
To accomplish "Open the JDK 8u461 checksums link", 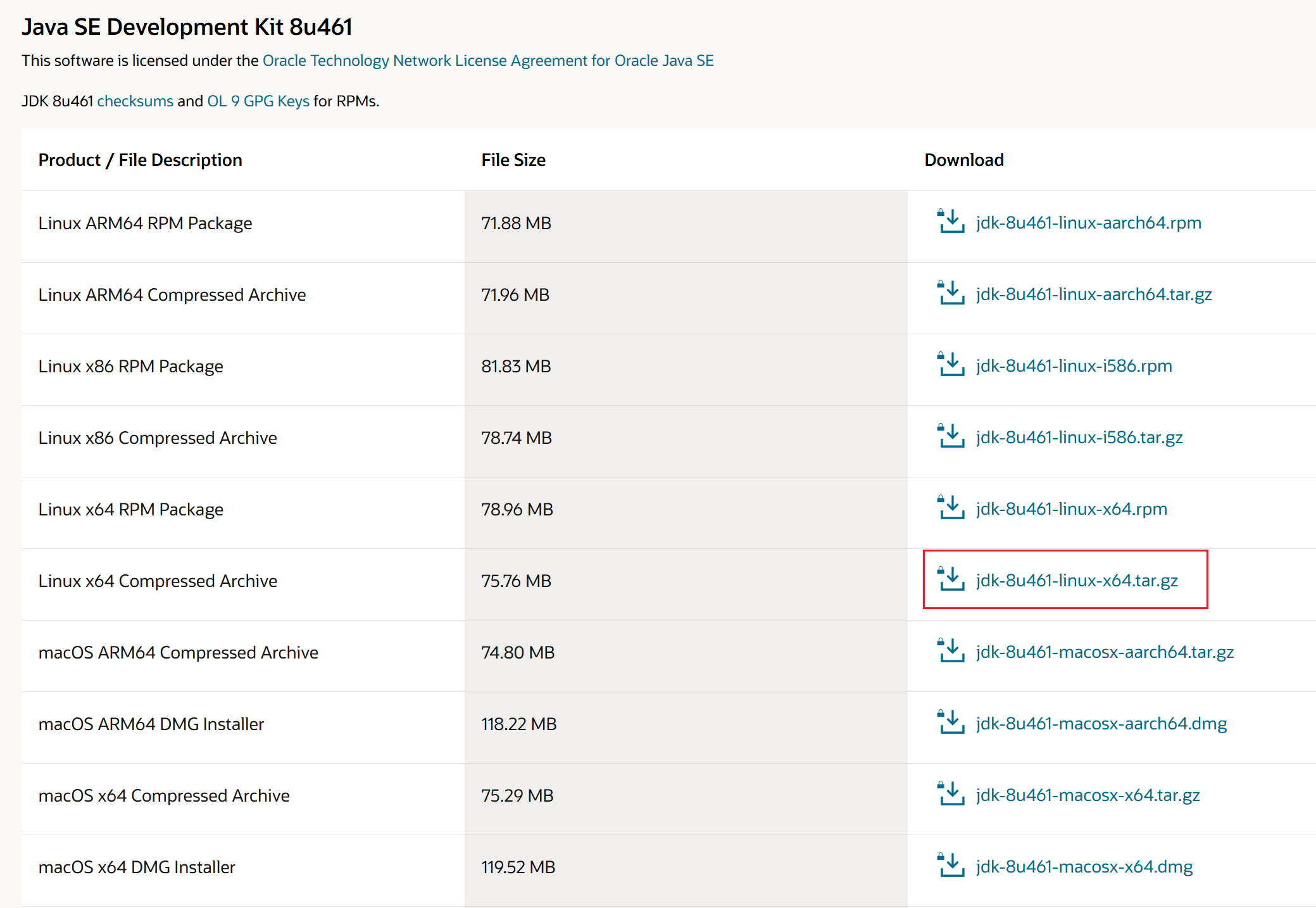I will 135,101.
